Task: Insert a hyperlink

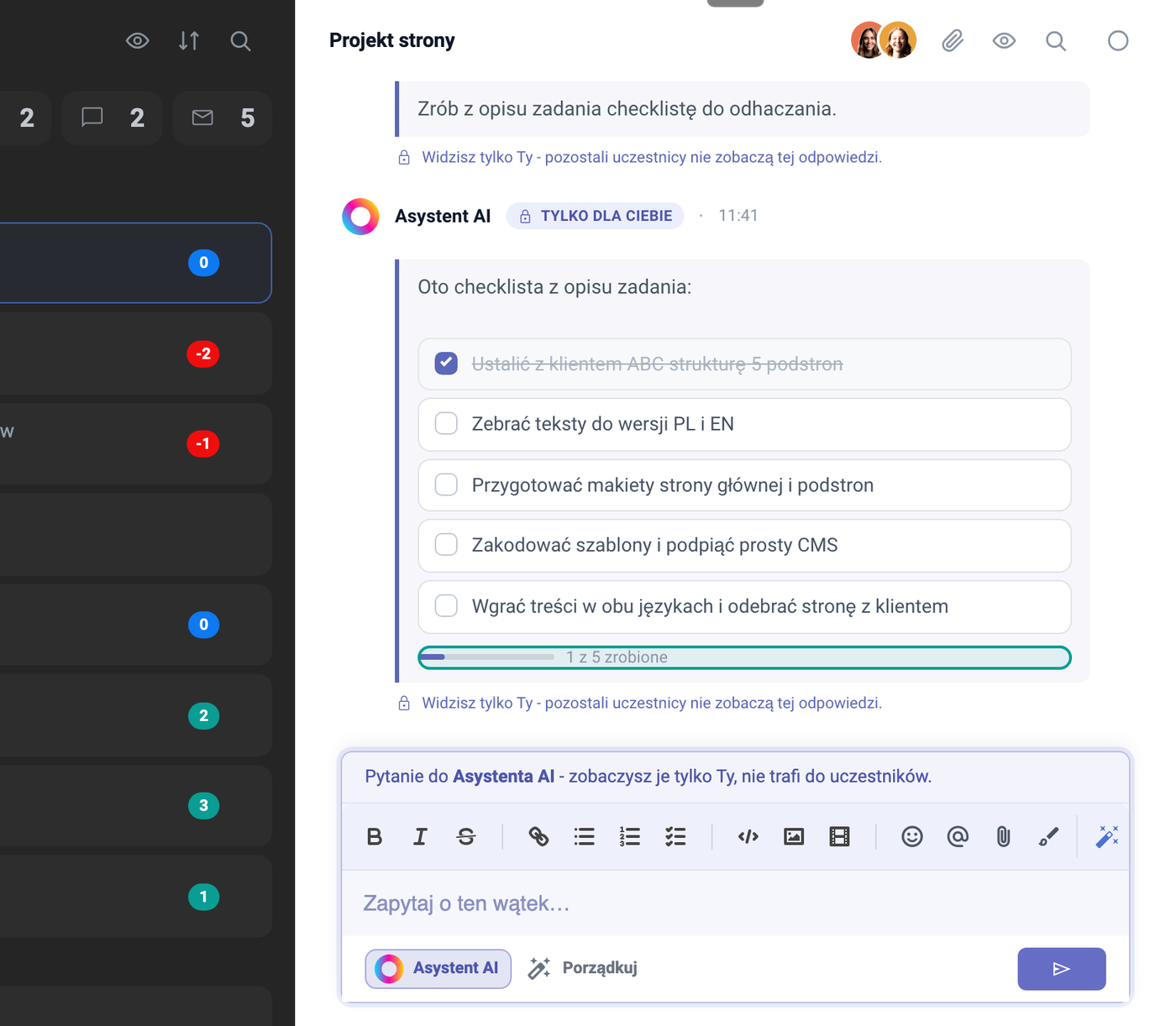Action: click(538, 836)
